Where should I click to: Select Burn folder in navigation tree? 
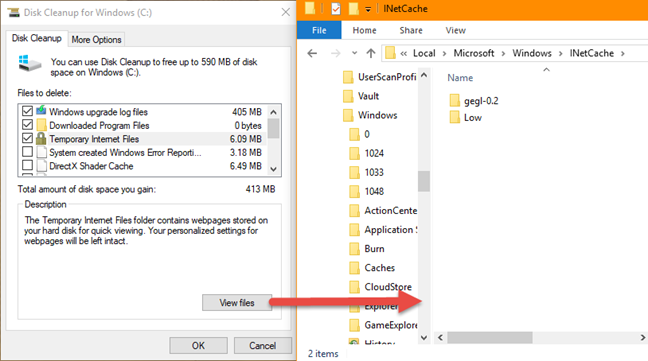click(367, 248)
